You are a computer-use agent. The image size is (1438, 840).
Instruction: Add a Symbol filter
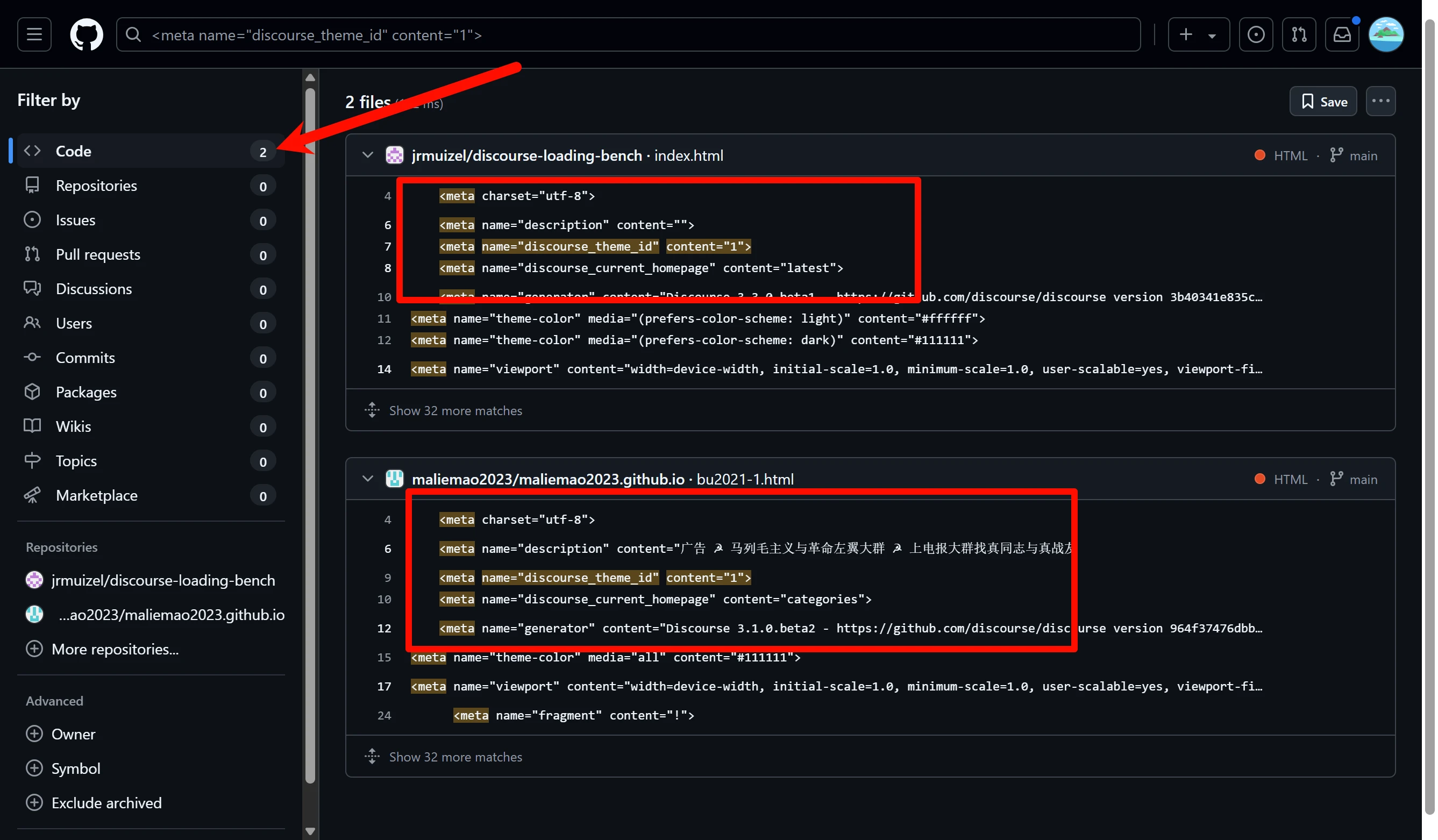click(x=75, y=768)
